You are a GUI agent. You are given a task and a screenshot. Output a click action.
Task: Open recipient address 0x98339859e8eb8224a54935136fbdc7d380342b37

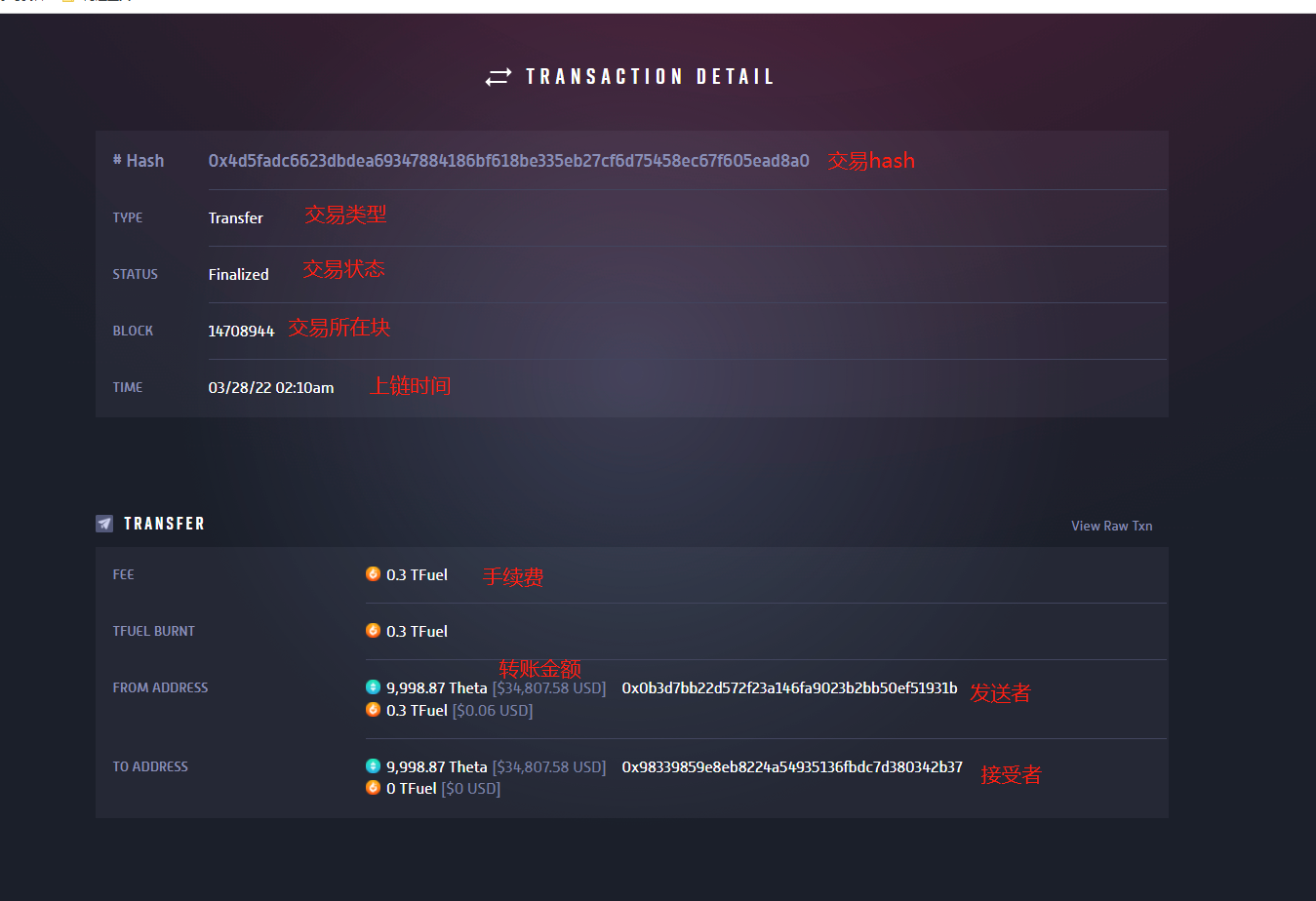coord(792,767)
